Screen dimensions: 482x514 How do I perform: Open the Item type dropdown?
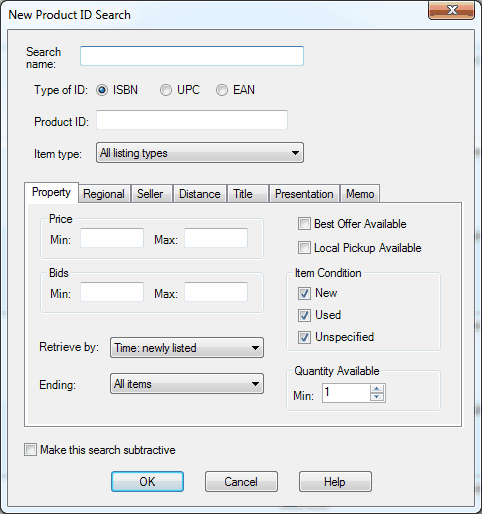200,153
